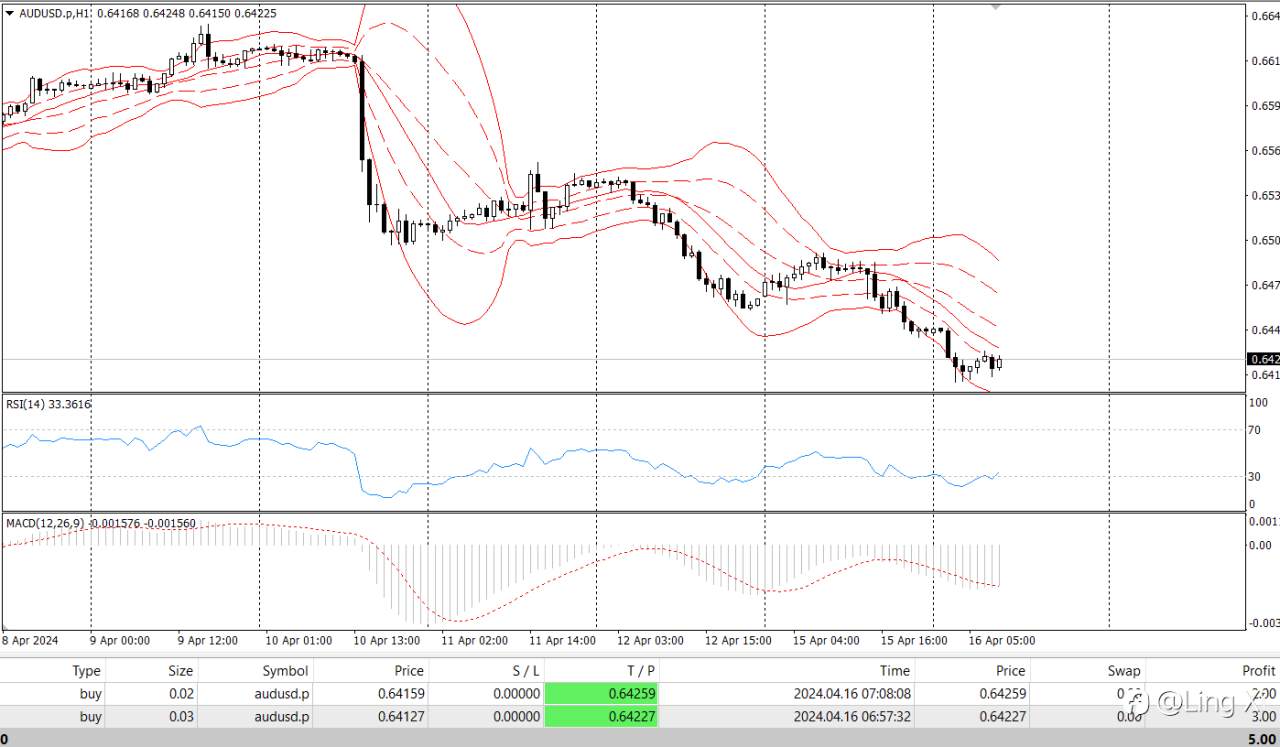Sort orders by the Size column header
The image size is (1280, 747).
[x=180, y=670]
